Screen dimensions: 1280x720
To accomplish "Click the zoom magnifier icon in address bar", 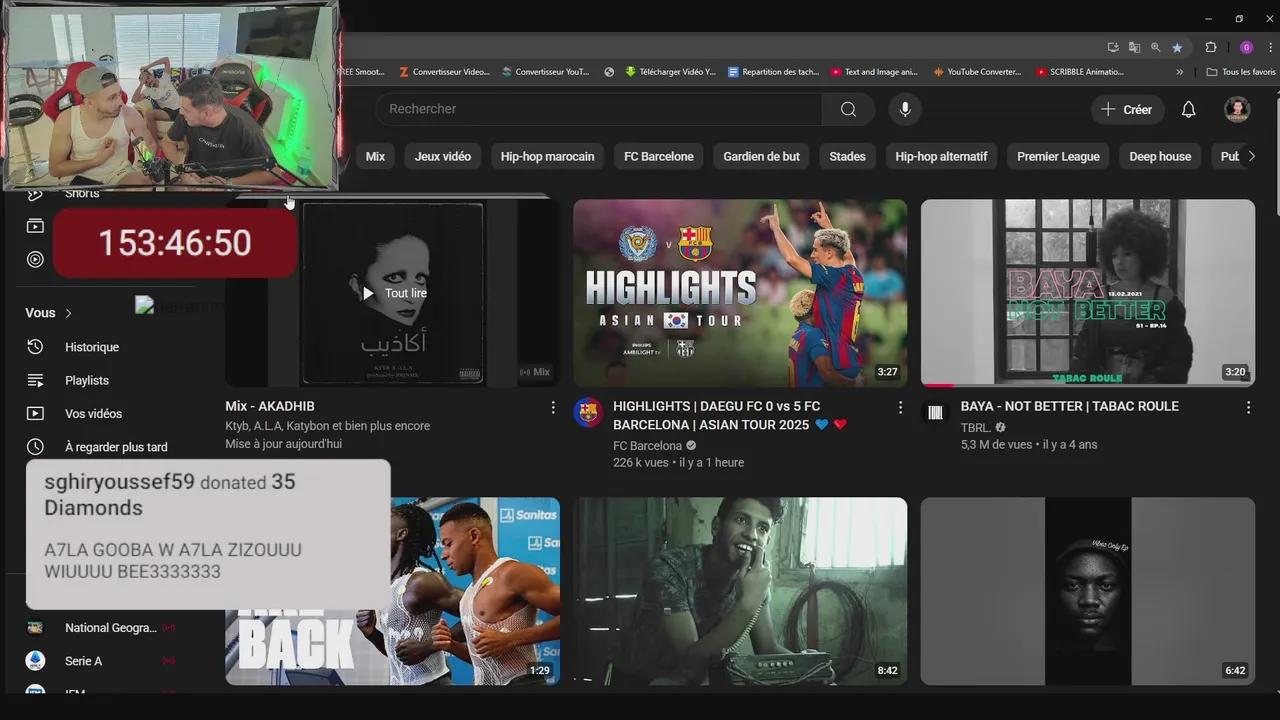I will click(1155, 47).
